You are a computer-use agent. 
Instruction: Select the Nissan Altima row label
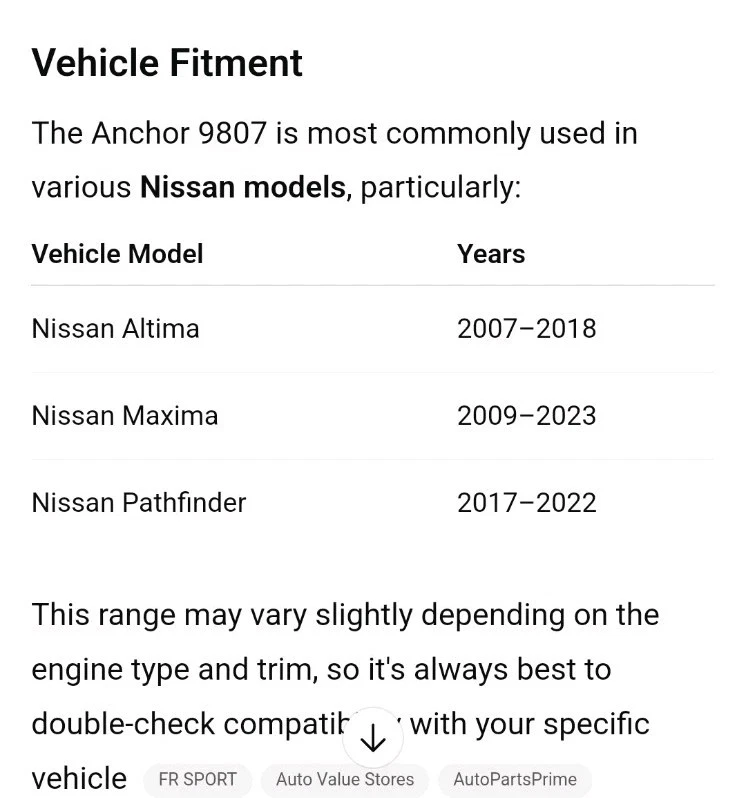[115, 329]
